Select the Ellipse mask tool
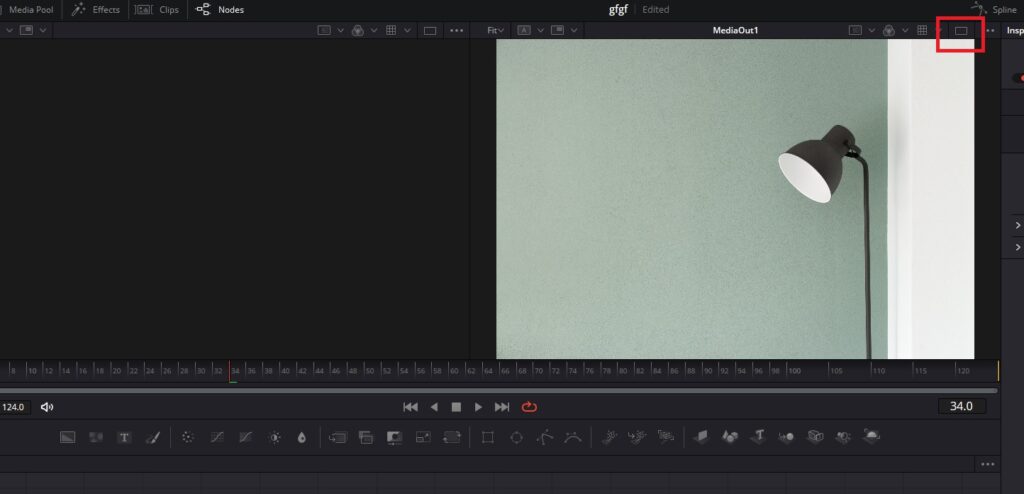The height and width of the screenshot is (494, 1024). pos(517,437)
